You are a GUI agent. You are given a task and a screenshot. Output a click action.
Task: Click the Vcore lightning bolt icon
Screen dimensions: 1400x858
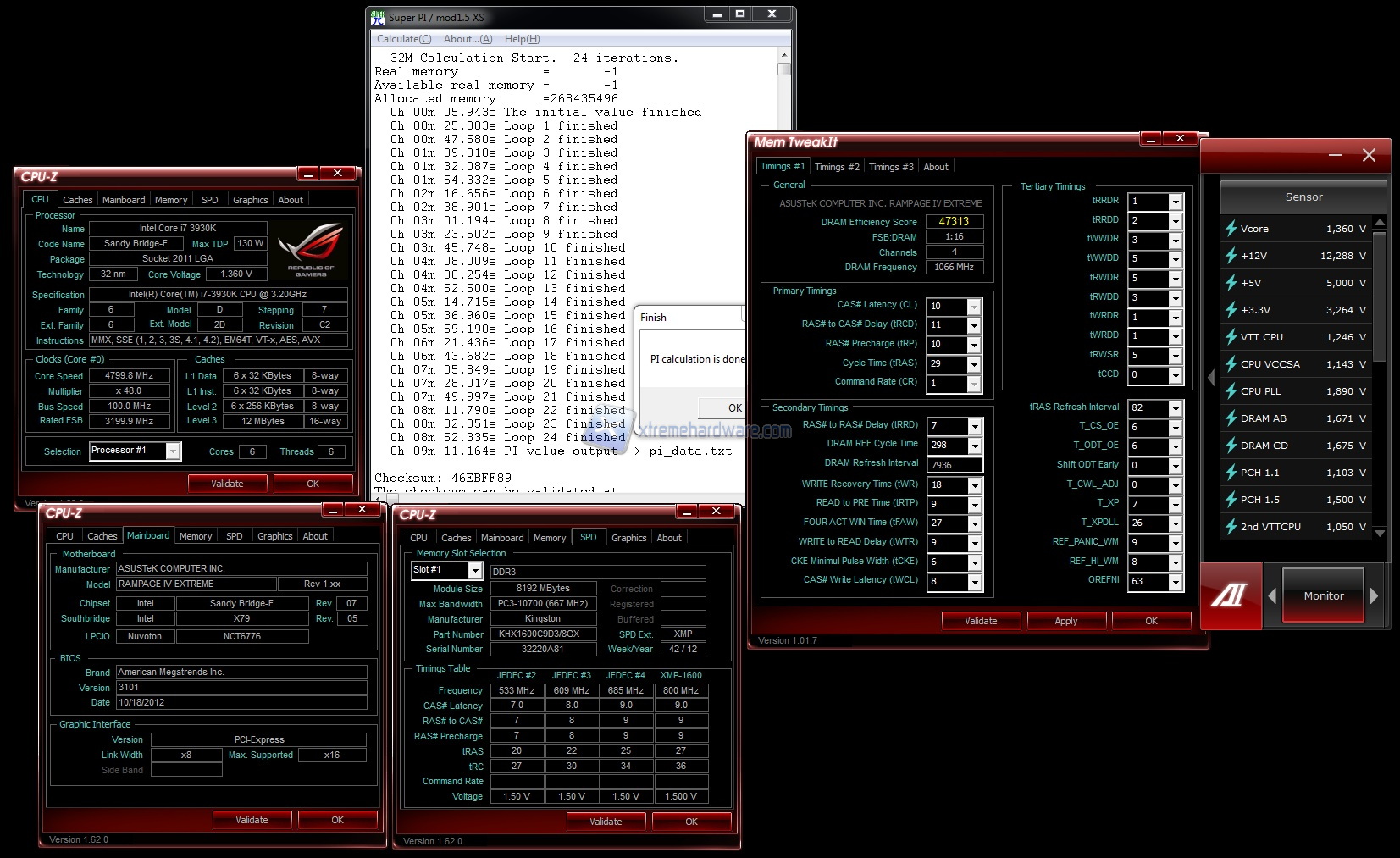pos(1231,229)
